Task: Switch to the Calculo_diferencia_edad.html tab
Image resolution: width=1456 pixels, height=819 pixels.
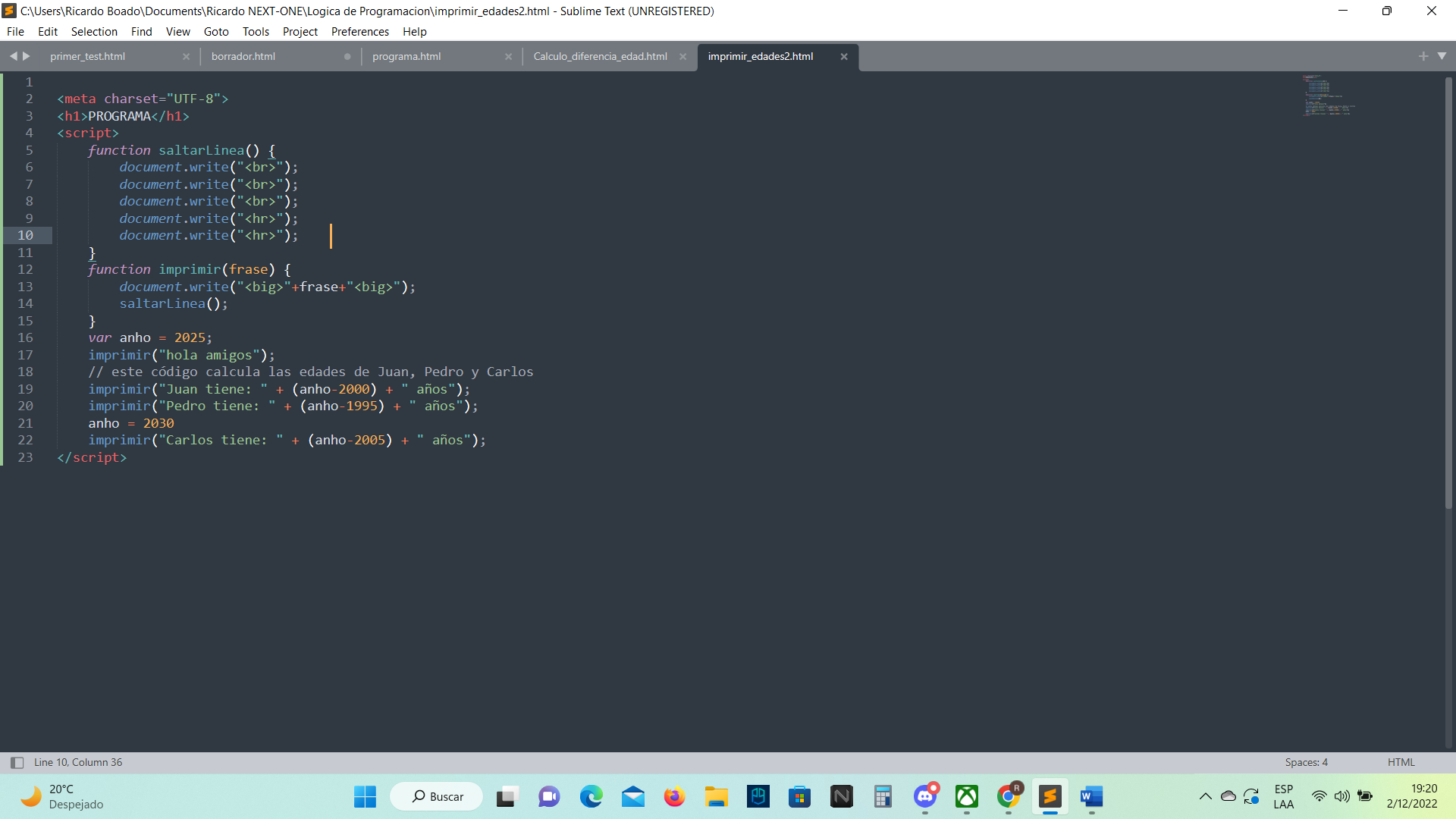Action: [x=601, y=56]
